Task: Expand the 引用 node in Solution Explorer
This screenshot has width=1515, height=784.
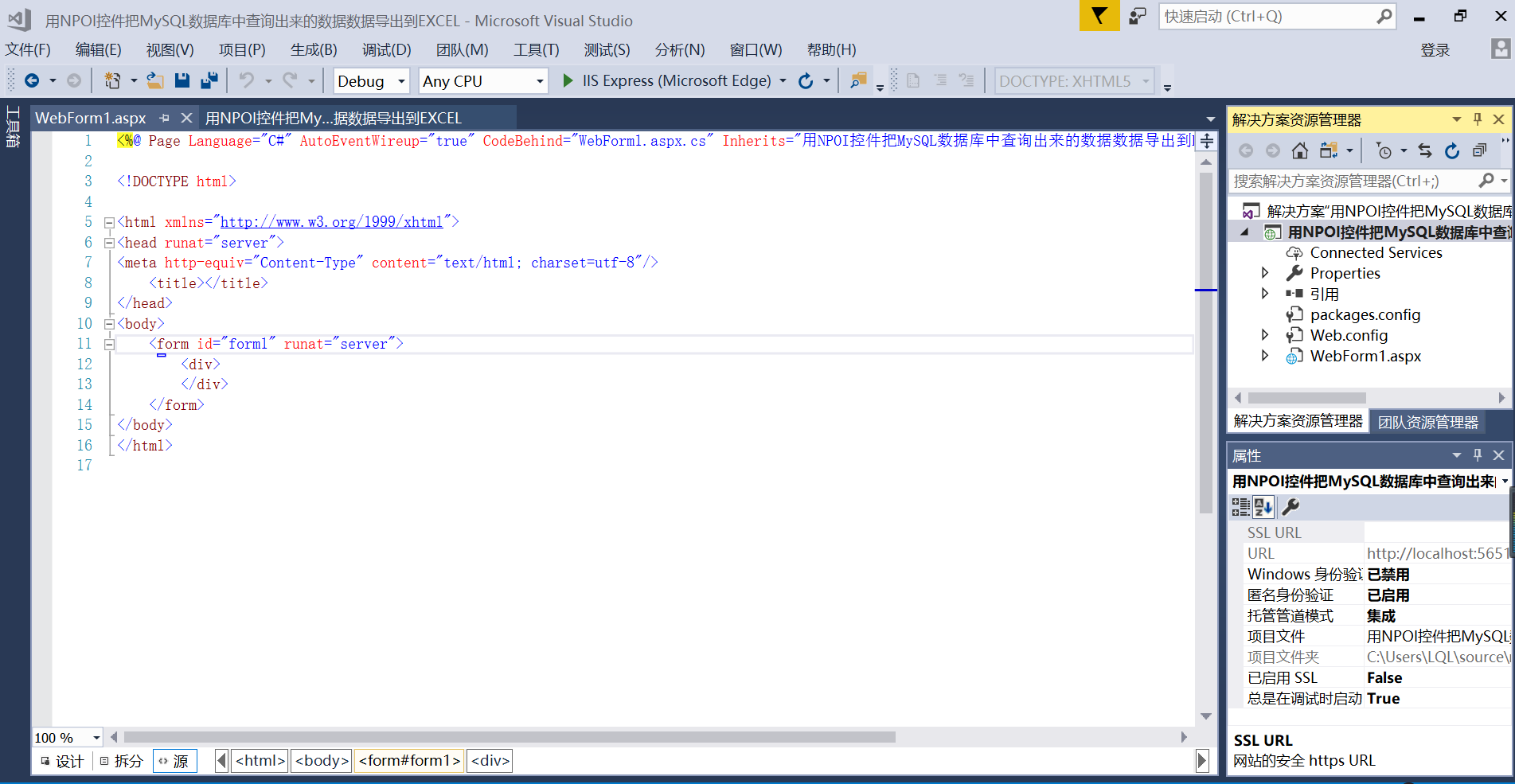Action: 1266,293
